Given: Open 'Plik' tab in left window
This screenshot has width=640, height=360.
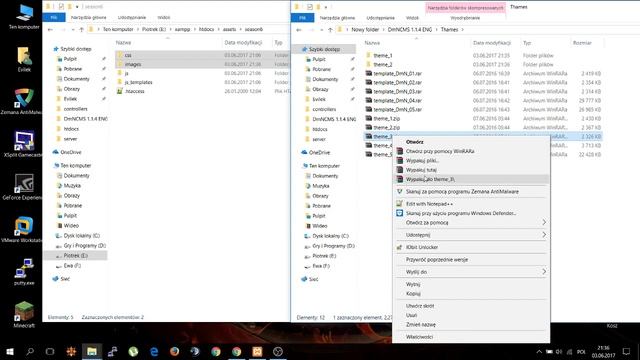Looking at the screenshot, I should tap(54, 18).
